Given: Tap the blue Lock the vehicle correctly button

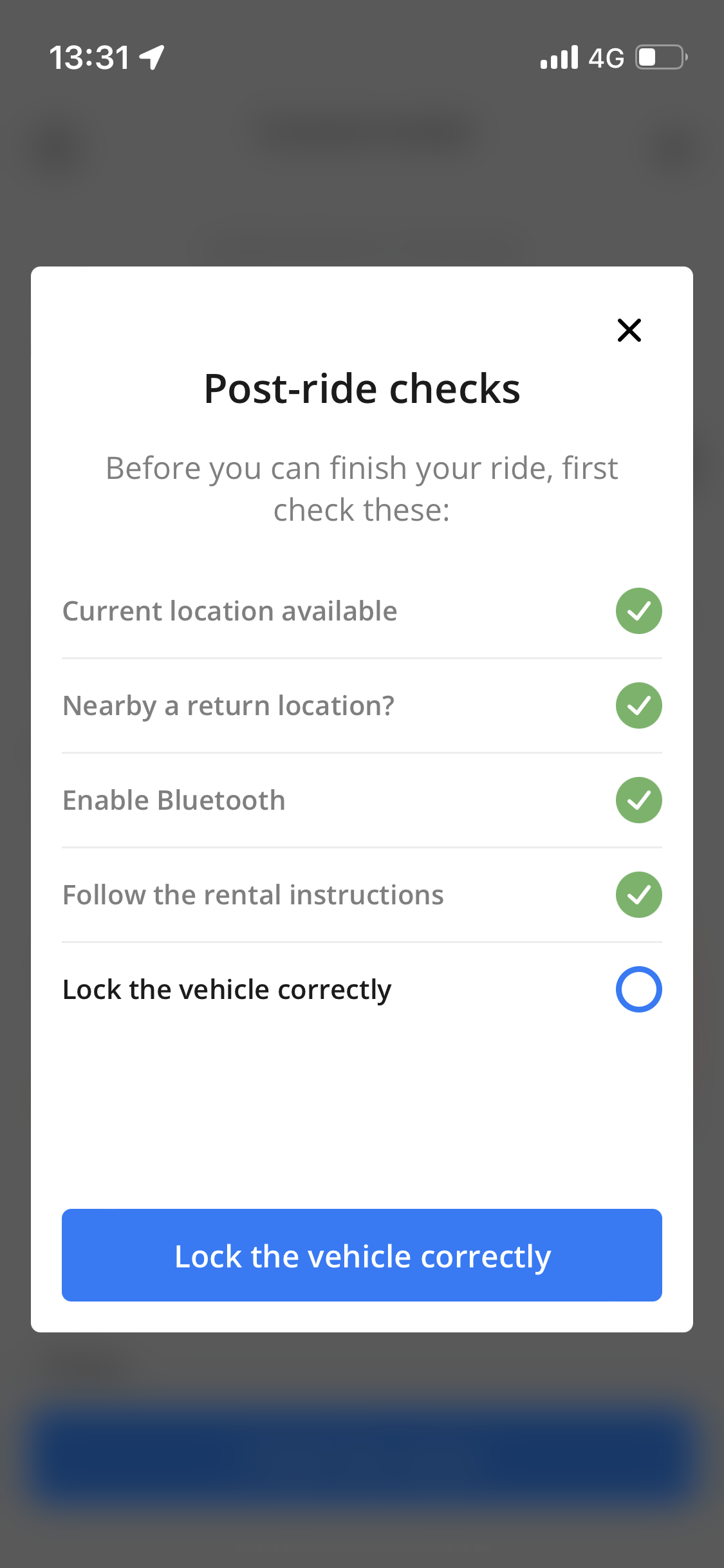Looking at the screenshot, I should coord(362,1255).
